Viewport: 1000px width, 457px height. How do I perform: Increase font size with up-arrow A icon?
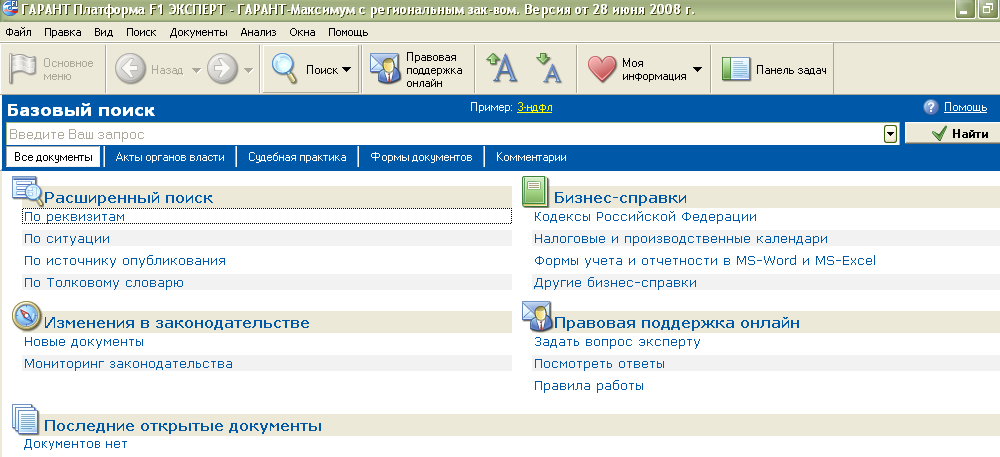coord(501,68)
